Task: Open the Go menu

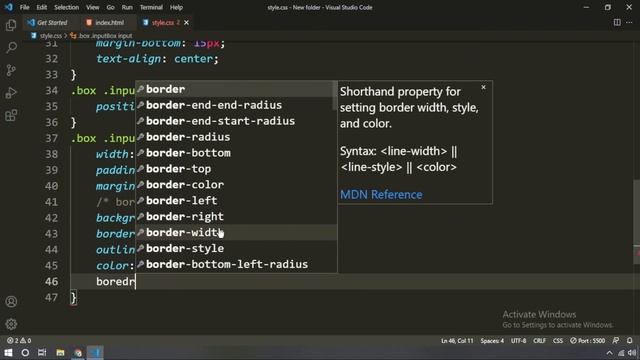Action: (x=111, y=7)
